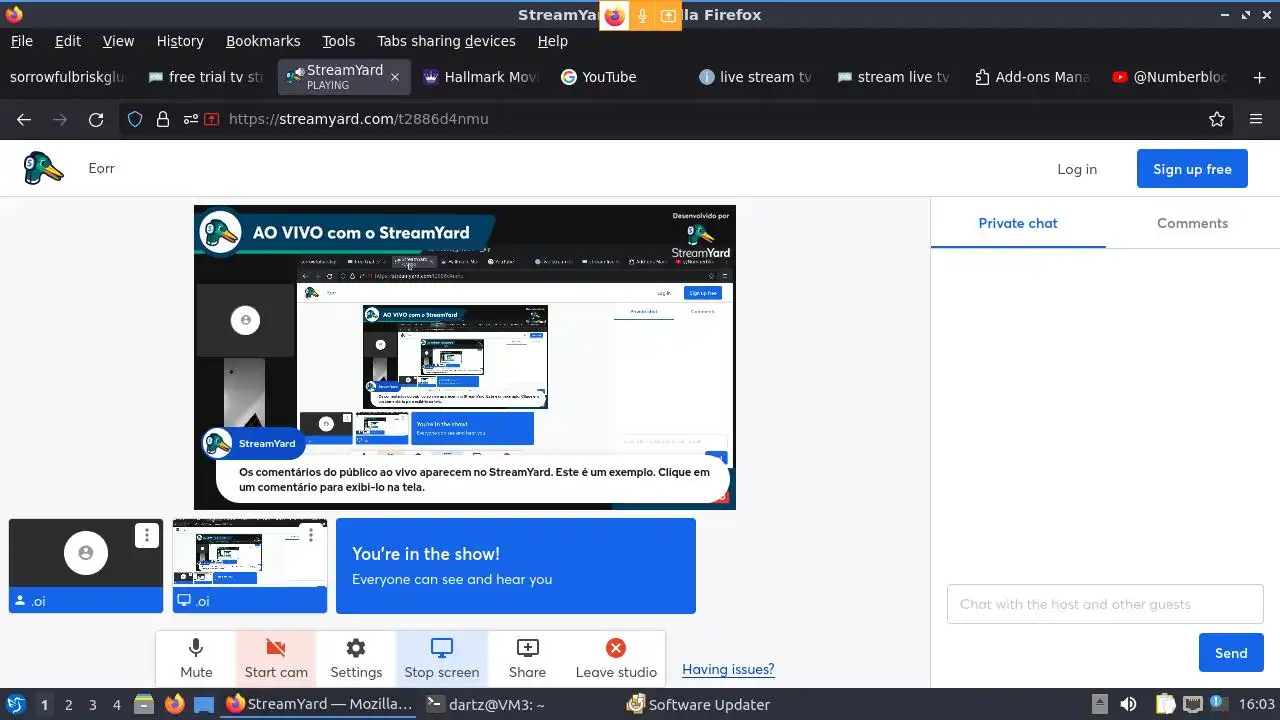Open the Help menu
Viewport: 1280px width, 720px height.
pyautogui.click(x=552, y=41)
